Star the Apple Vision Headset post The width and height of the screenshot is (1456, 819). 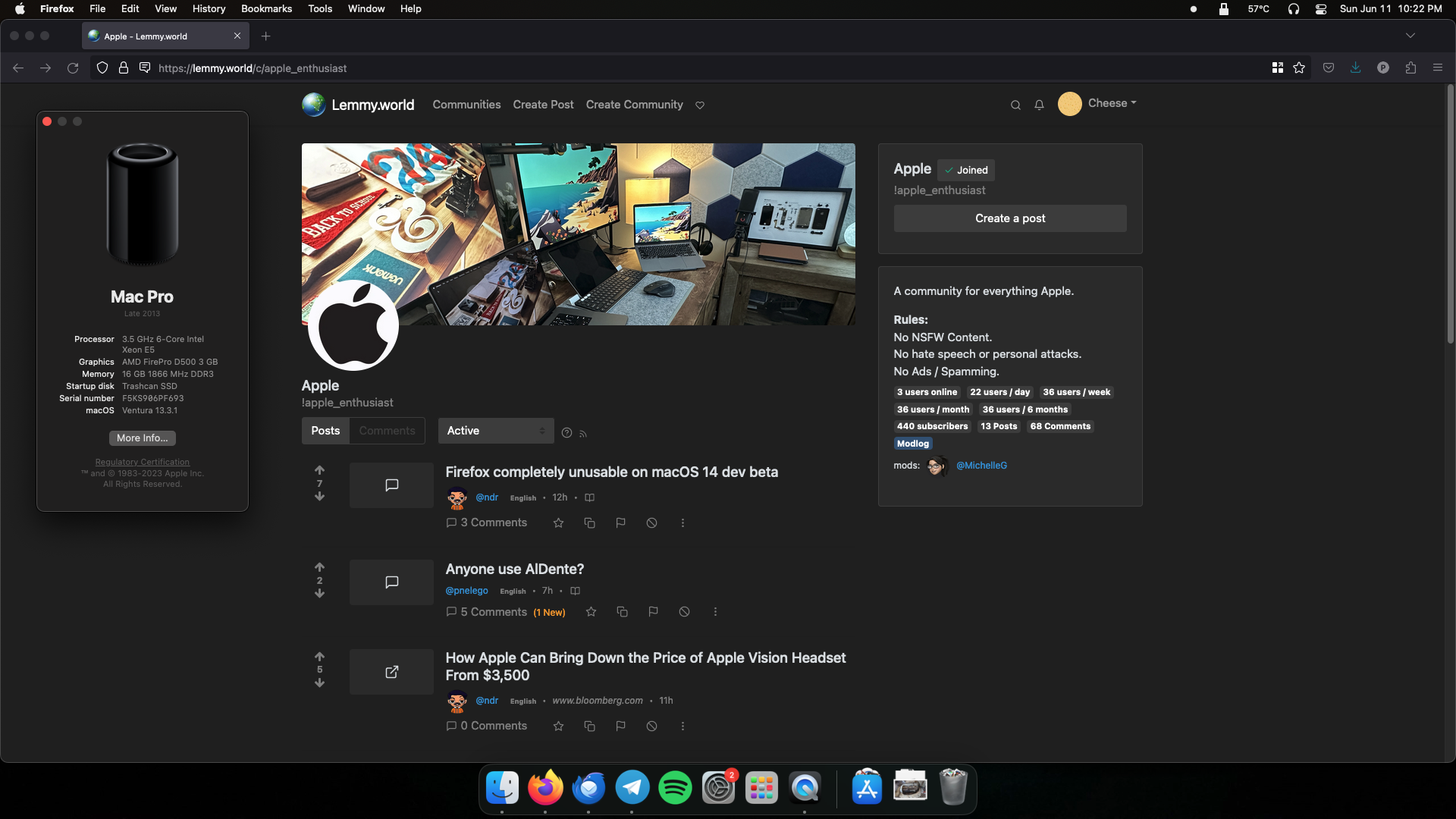[559, 726]
